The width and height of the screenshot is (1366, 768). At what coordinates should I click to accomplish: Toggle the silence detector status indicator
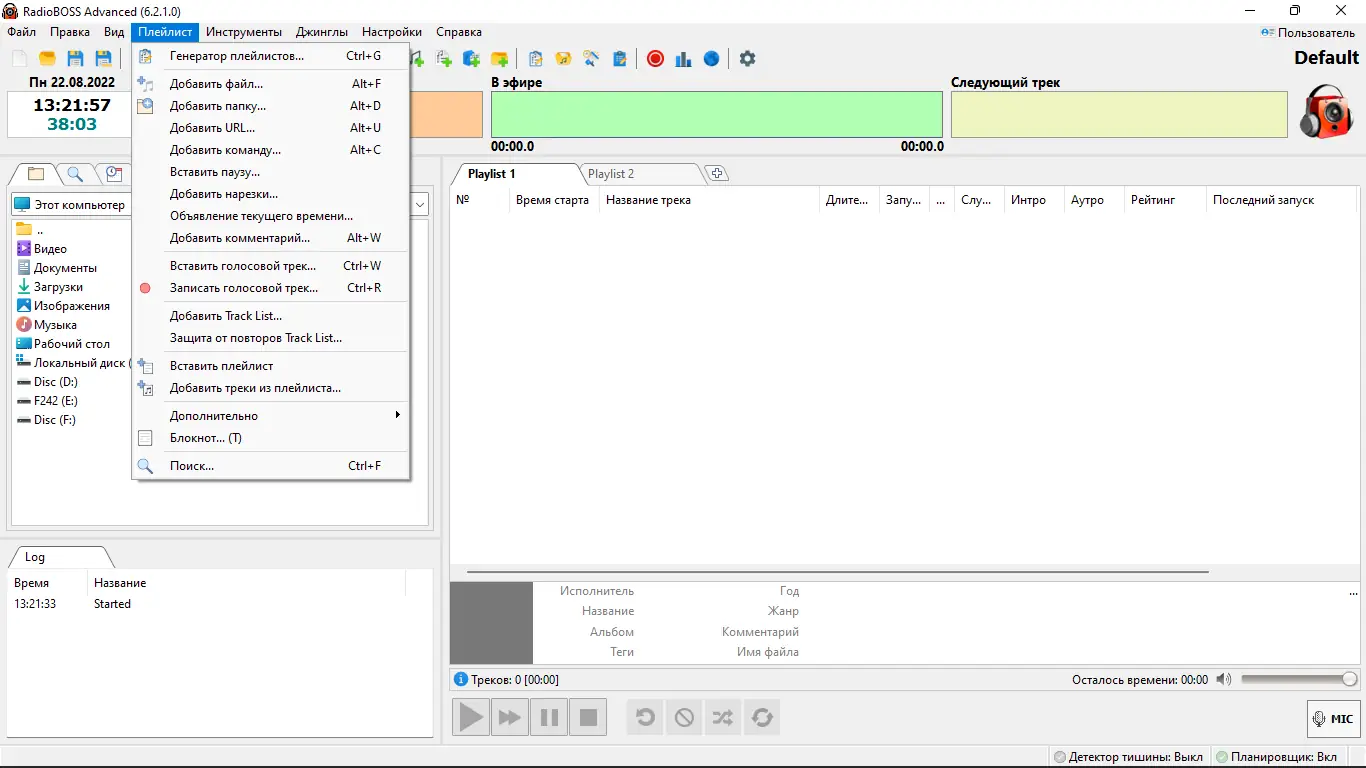pos(1129,757)
